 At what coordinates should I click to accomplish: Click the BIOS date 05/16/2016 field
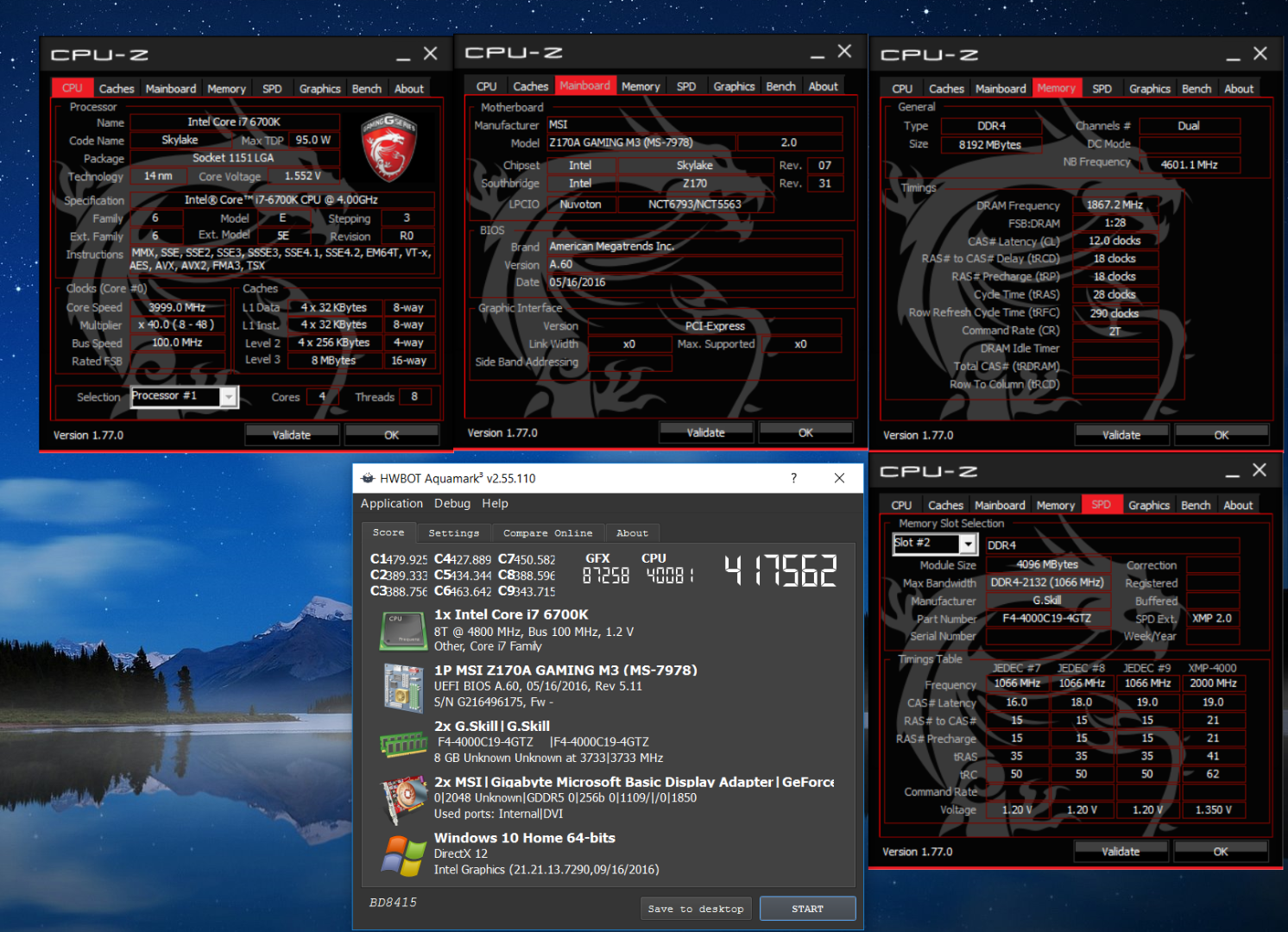pyautogui.click(x=694, y=282)
